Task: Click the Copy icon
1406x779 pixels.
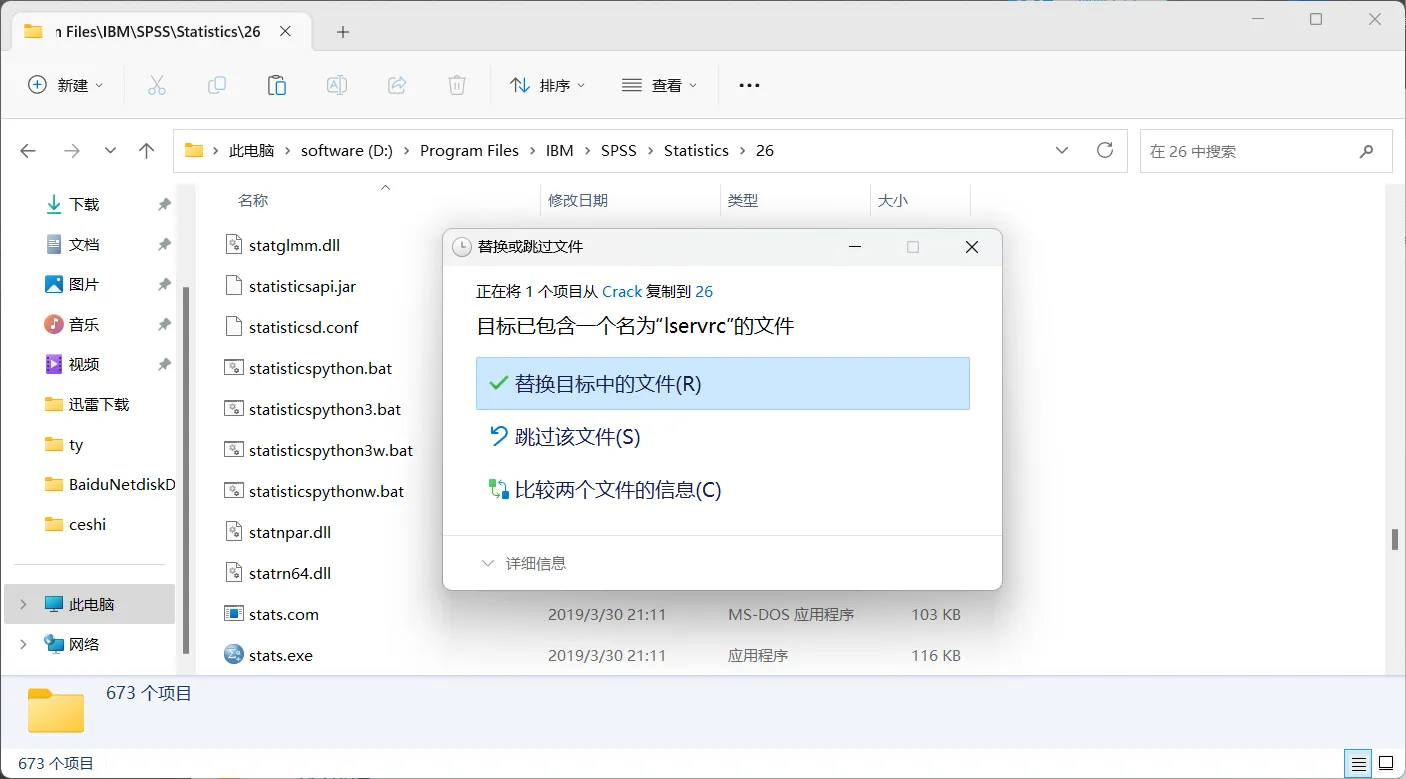Action: click(x=216, y=85)
